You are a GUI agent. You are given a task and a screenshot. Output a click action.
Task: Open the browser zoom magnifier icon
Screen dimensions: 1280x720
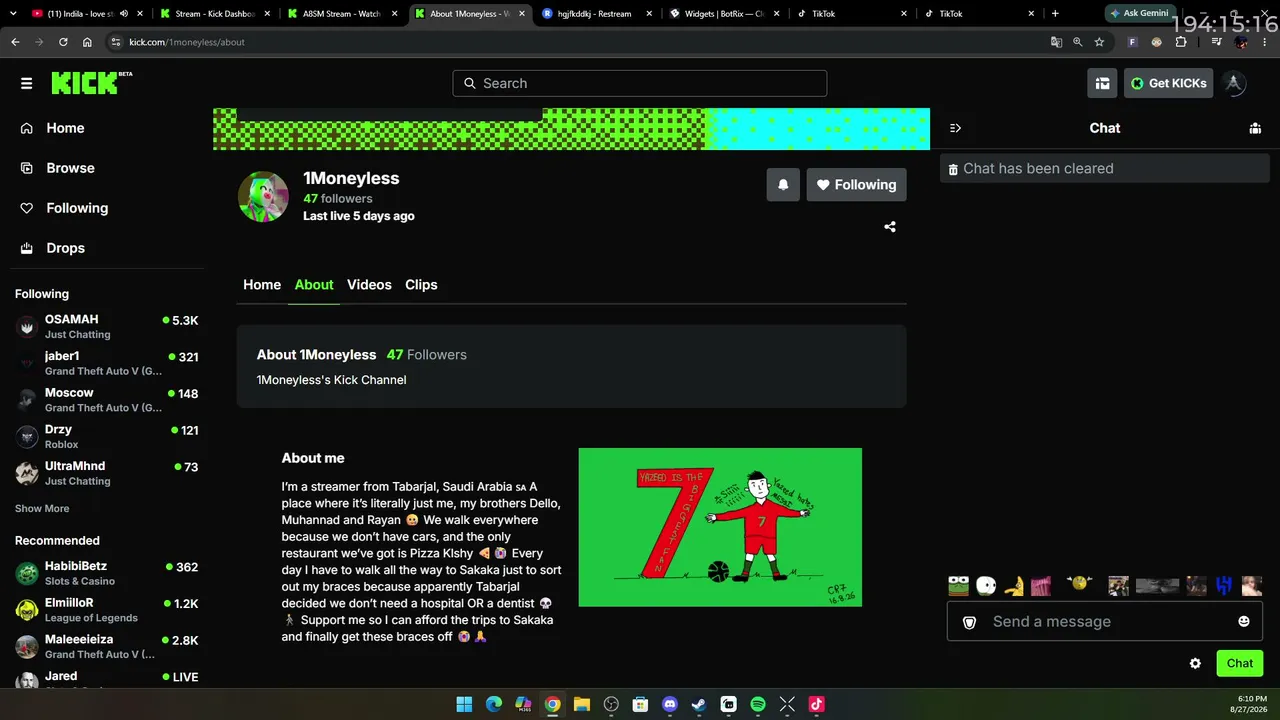coord(1077,42)
